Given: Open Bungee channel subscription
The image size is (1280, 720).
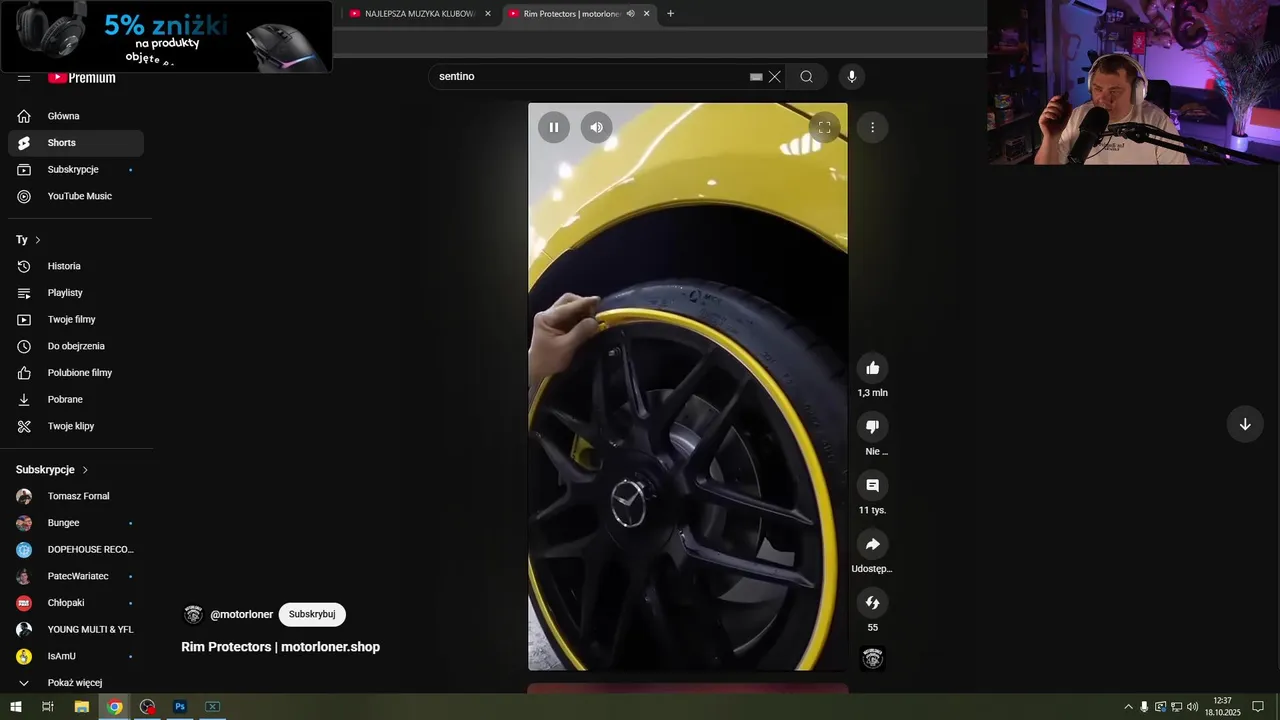Looking at the screenshot, I should pyautogui.click(x=76, y=523).
